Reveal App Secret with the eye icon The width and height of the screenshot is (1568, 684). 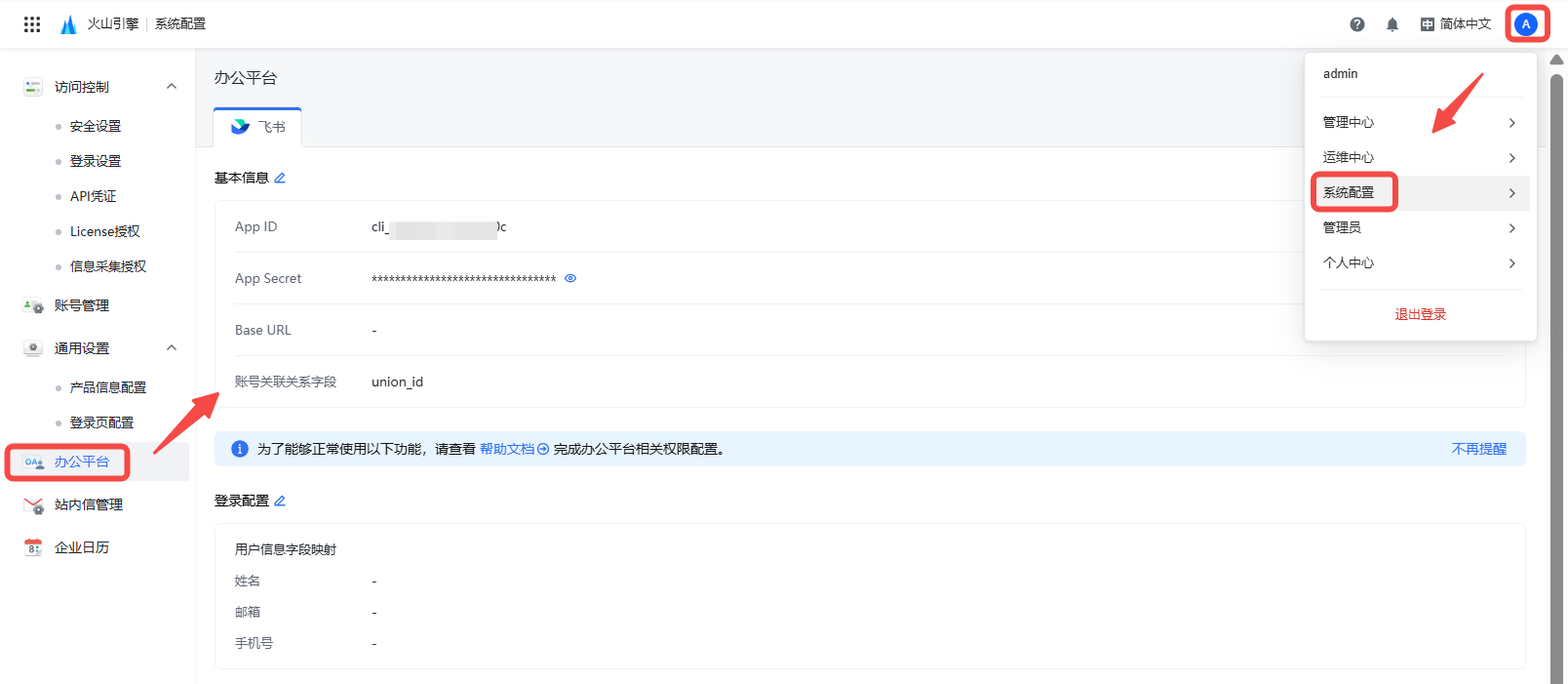570,278
